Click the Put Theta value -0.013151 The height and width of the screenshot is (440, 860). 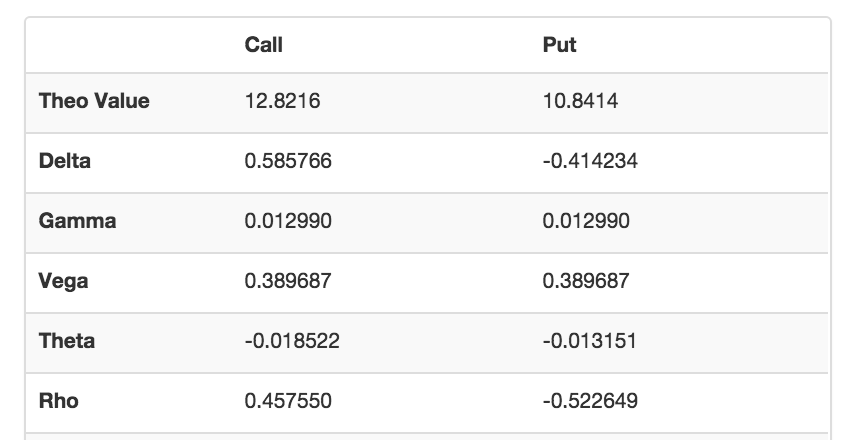pos(590,341)
